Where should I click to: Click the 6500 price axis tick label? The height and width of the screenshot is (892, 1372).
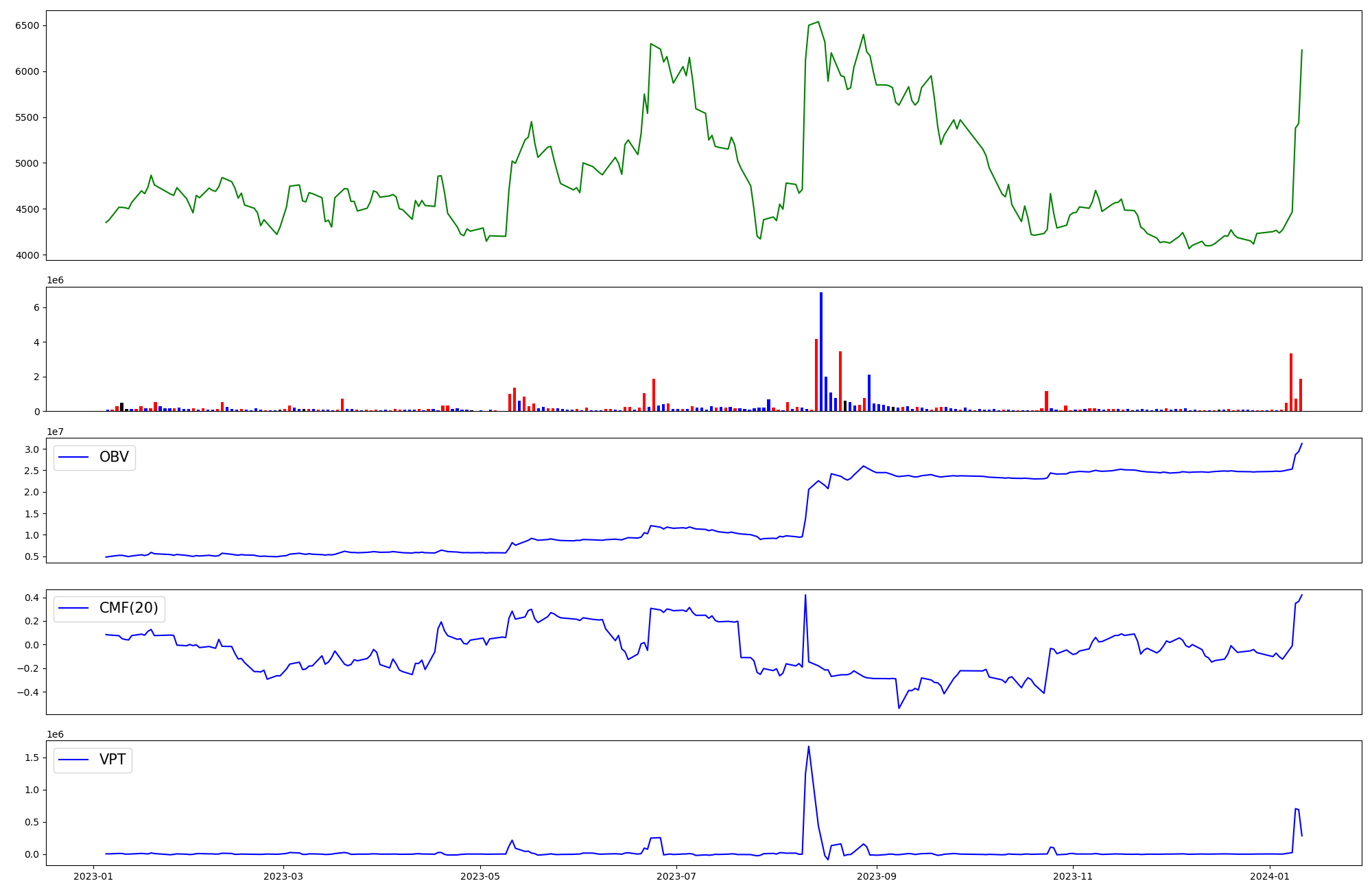pyautogui.click(x=28, y=26)
